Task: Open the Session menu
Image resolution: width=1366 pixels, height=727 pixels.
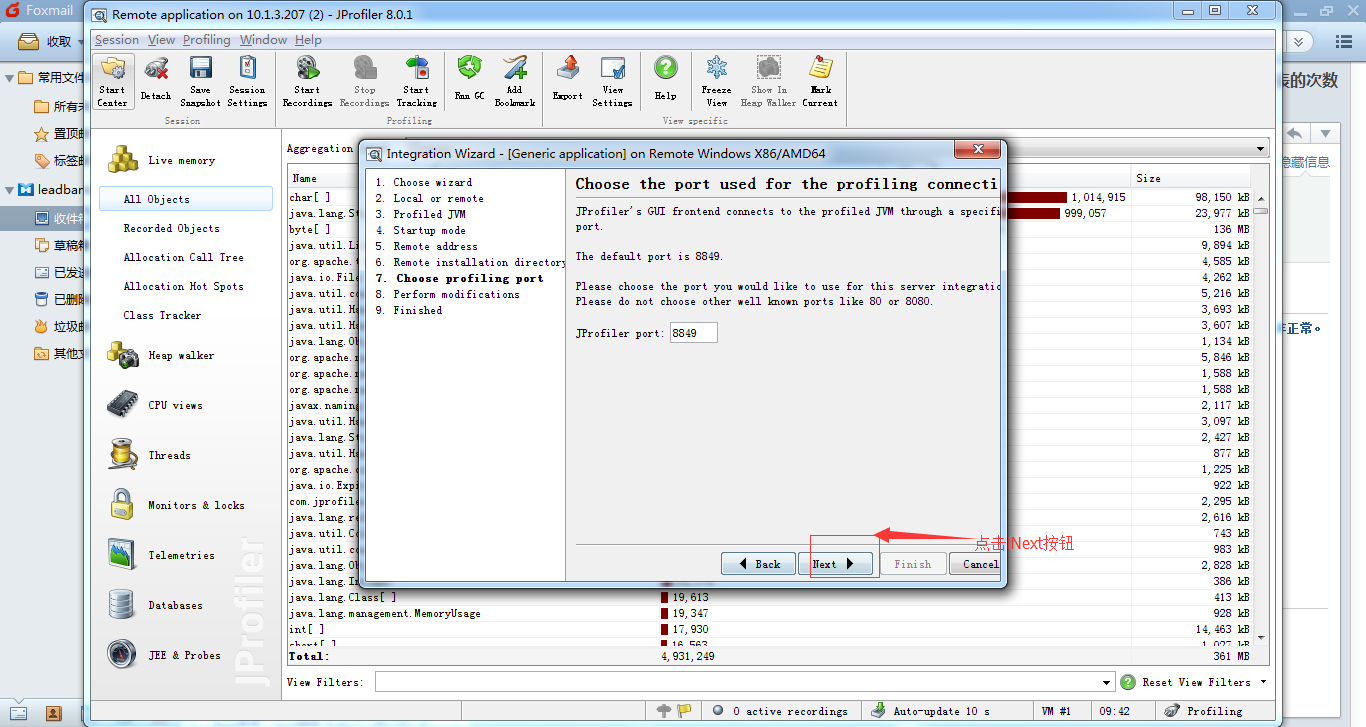Action: tap(116, 40)
